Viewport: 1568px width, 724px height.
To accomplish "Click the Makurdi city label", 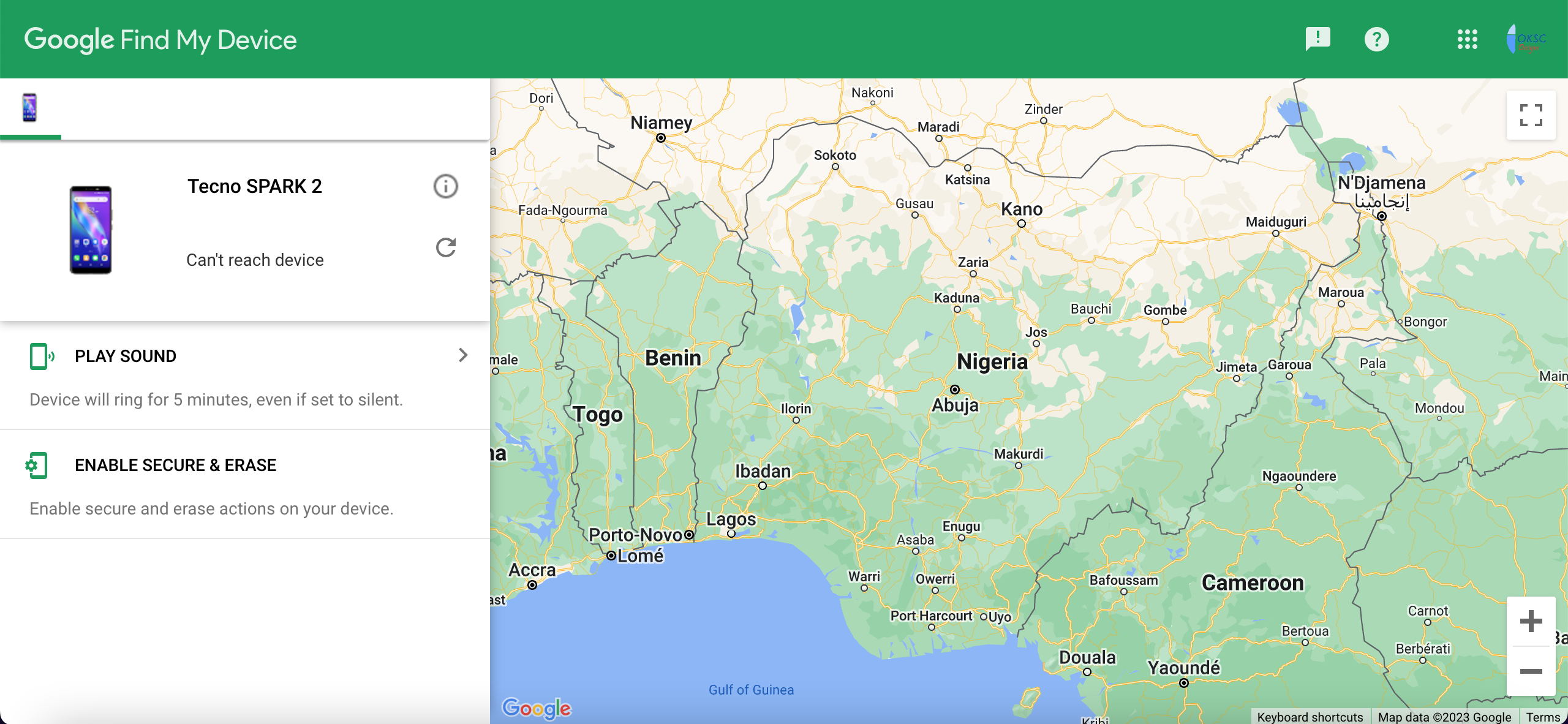I will (x=1019, y=454).
